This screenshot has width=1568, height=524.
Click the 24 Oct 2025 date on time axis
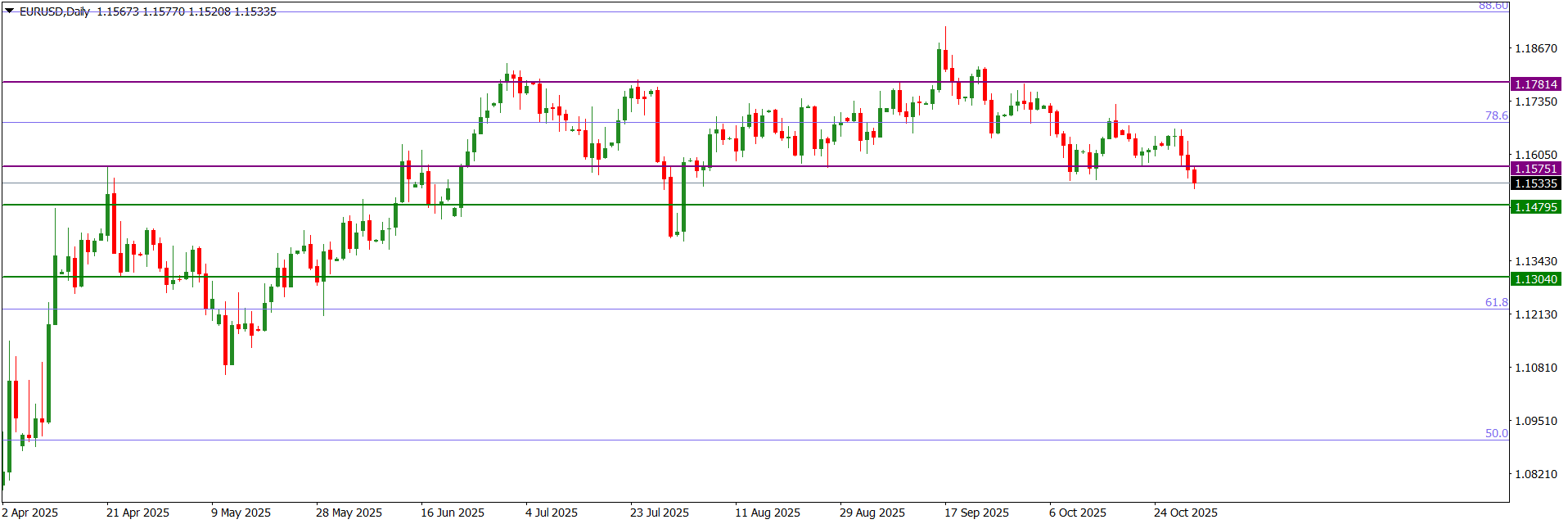coord(1186,513)
